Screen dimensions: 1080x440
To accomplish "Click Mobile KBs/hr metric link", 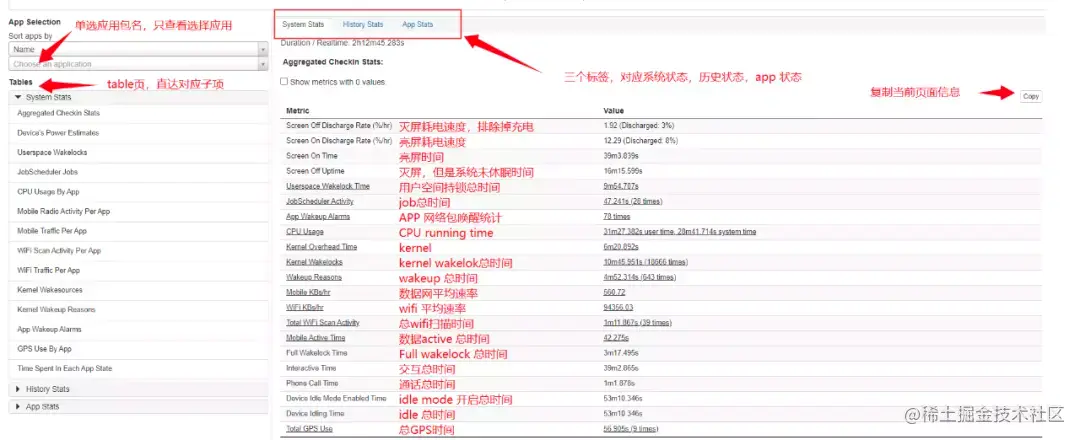I will [308, 292].
